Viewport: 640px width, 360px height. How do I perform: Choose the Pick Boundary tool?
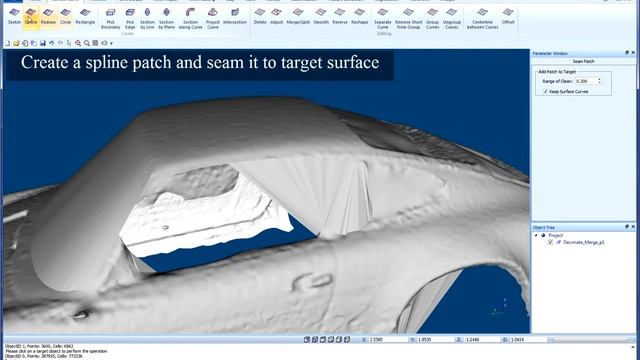point(111,19)
